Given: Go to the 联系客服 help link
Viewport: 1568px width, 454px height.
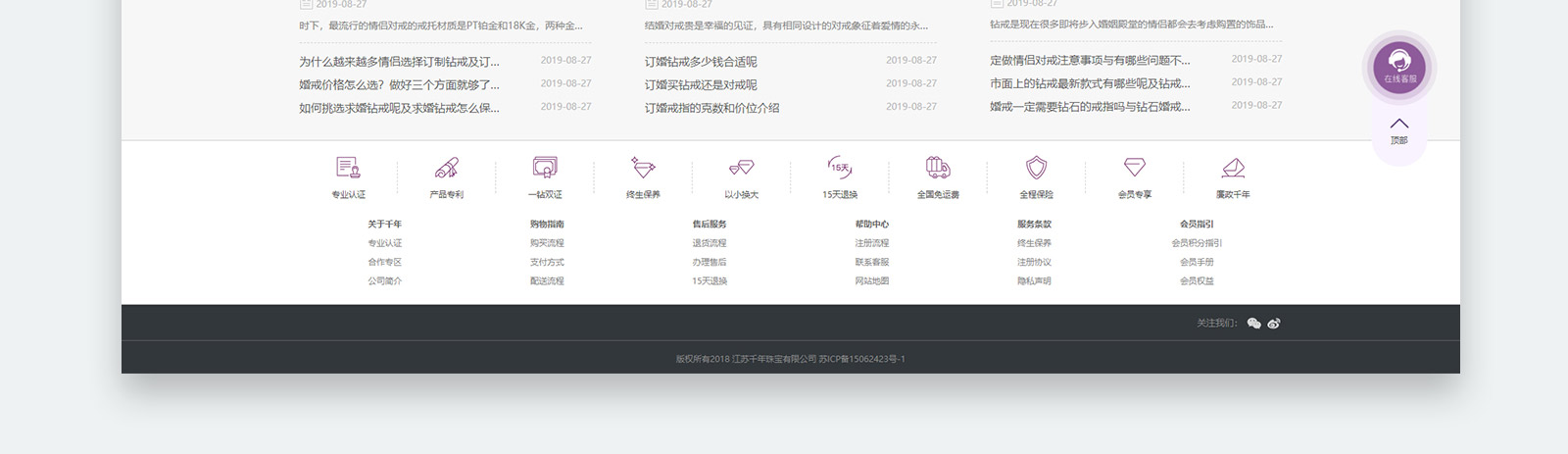Looking at the screenshot, I should (x=871, y=262).
